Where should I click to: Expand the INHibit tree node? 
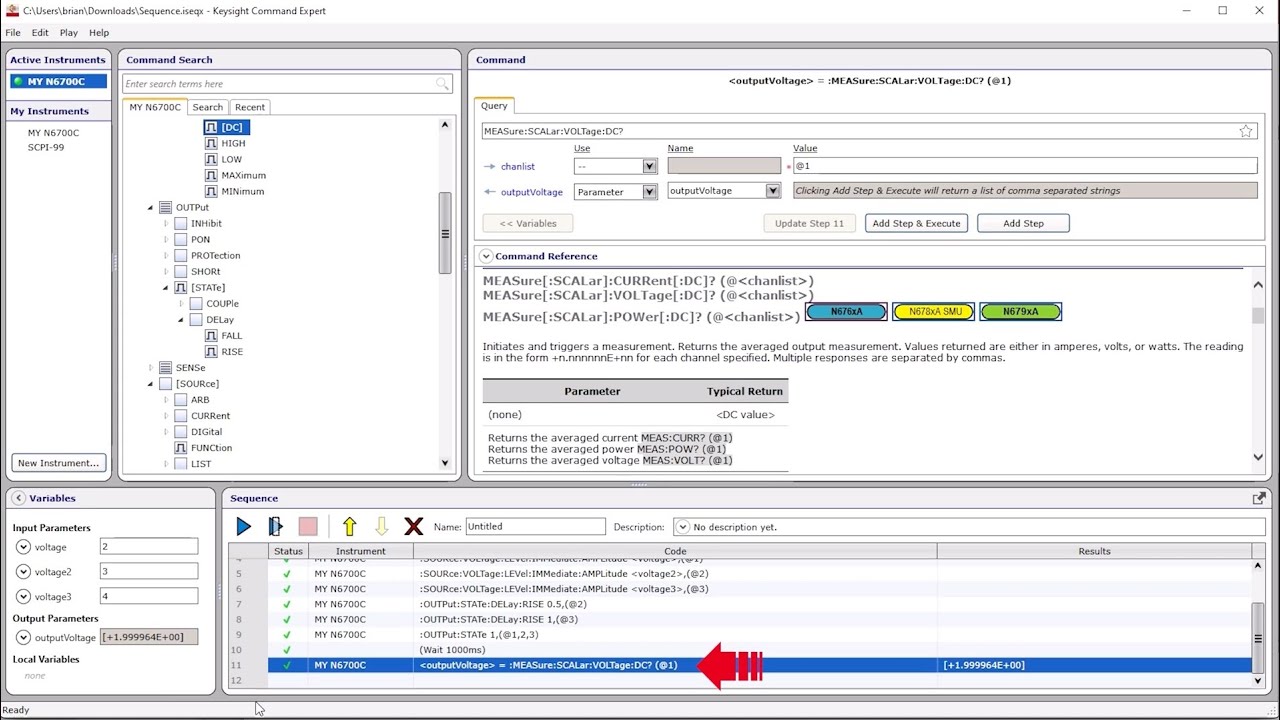166,224
